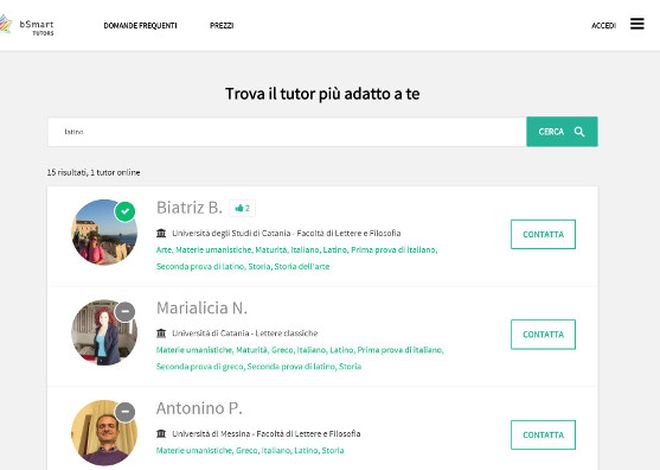Click Marialicia N.'s grey offline status badge

(x=125, y=312)
